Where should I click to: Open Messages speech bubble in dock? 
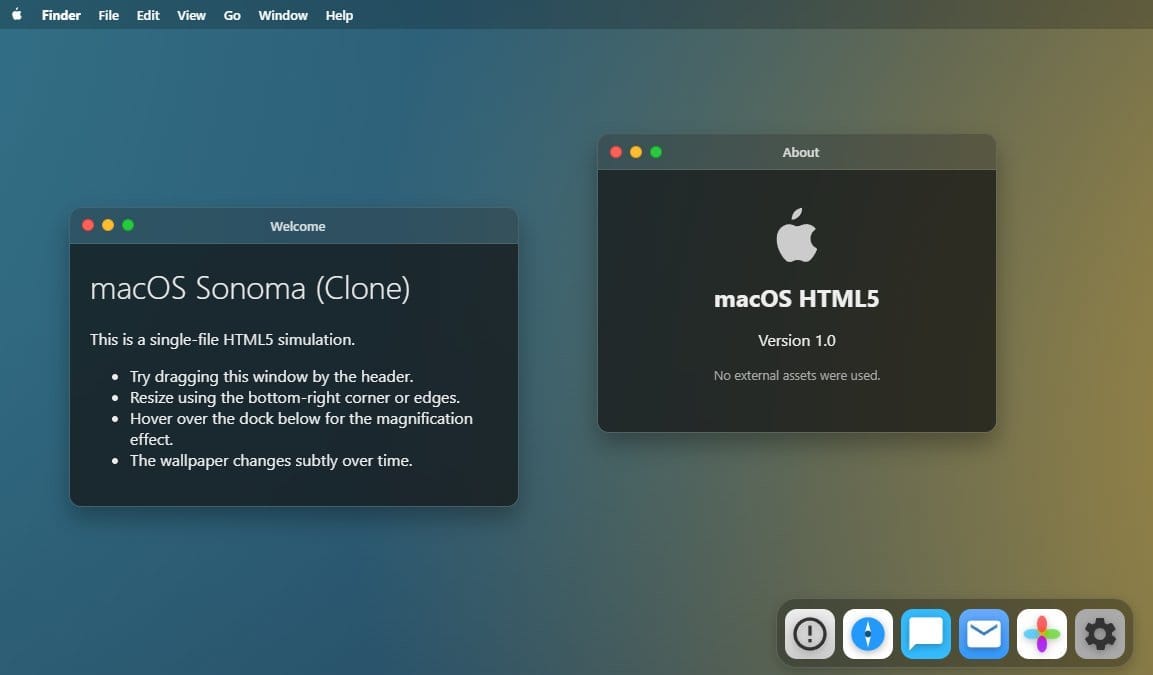point(926,633)
